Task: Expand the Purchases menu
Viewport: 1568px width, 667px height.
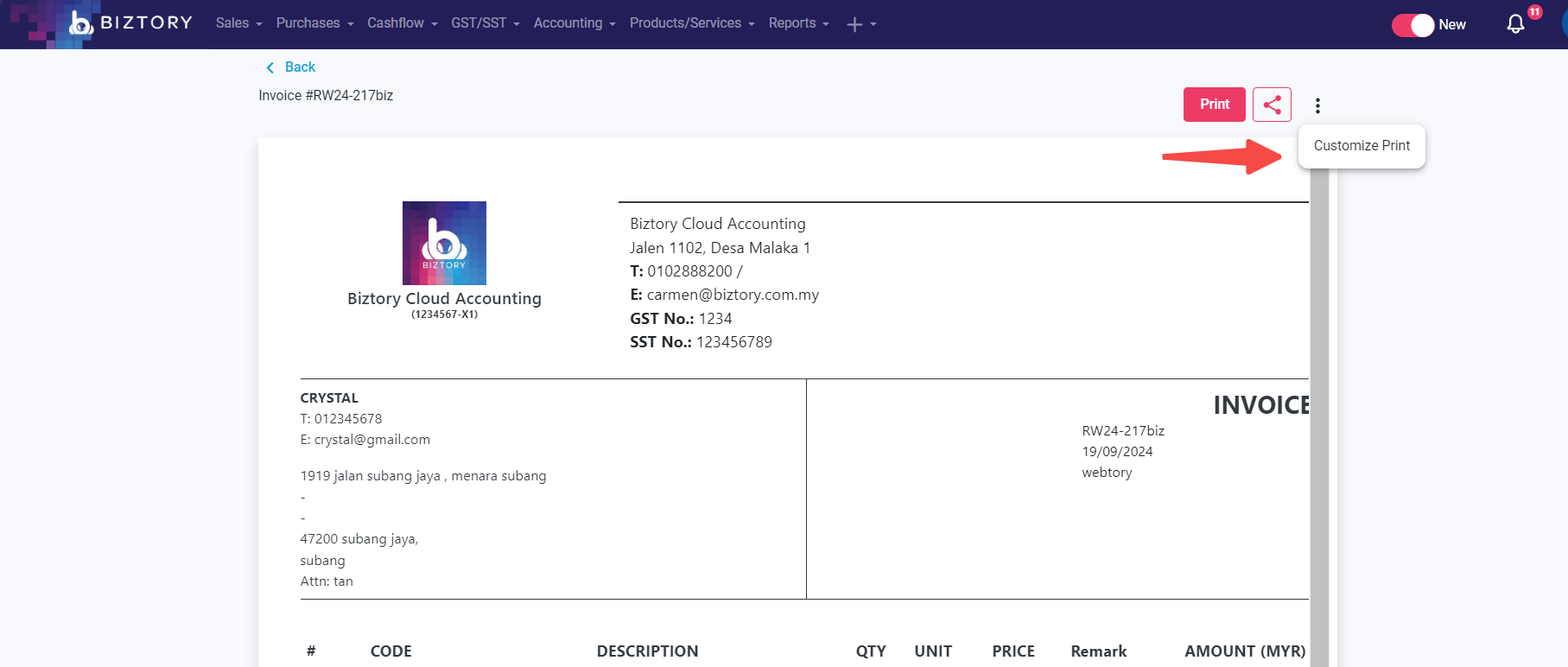Action: tap(314, 23)
